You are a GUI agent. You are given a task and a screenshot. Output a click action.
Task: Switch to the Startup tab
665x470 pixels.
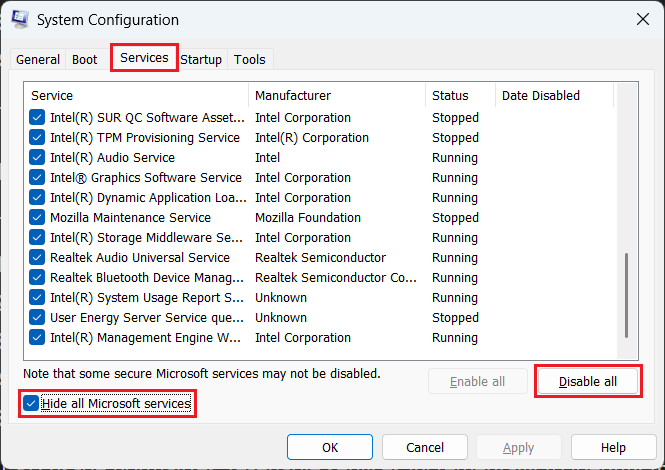(201, 60)
